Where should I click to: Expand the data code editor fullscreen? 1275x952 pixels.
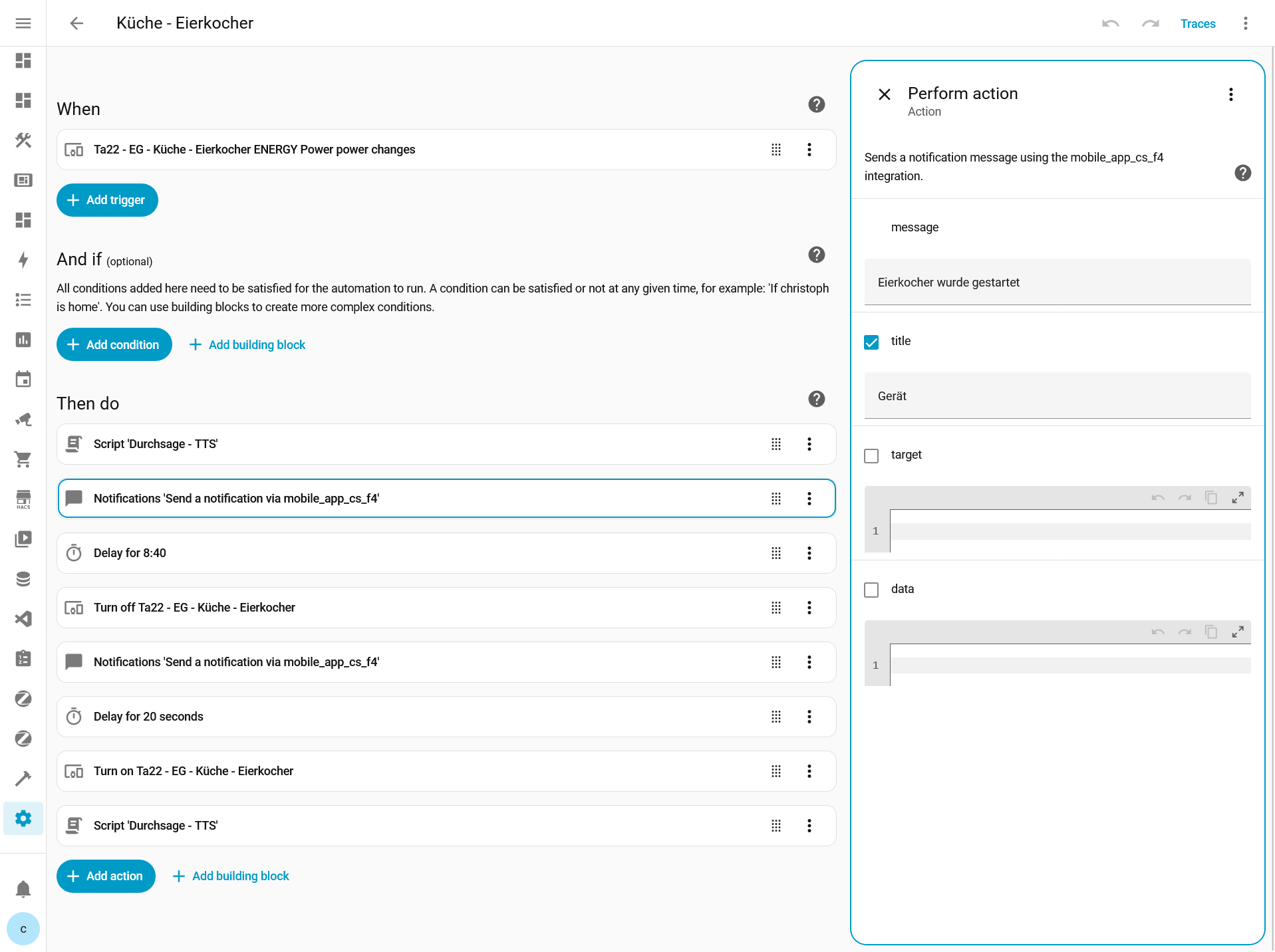click(x=1237, y=632)
